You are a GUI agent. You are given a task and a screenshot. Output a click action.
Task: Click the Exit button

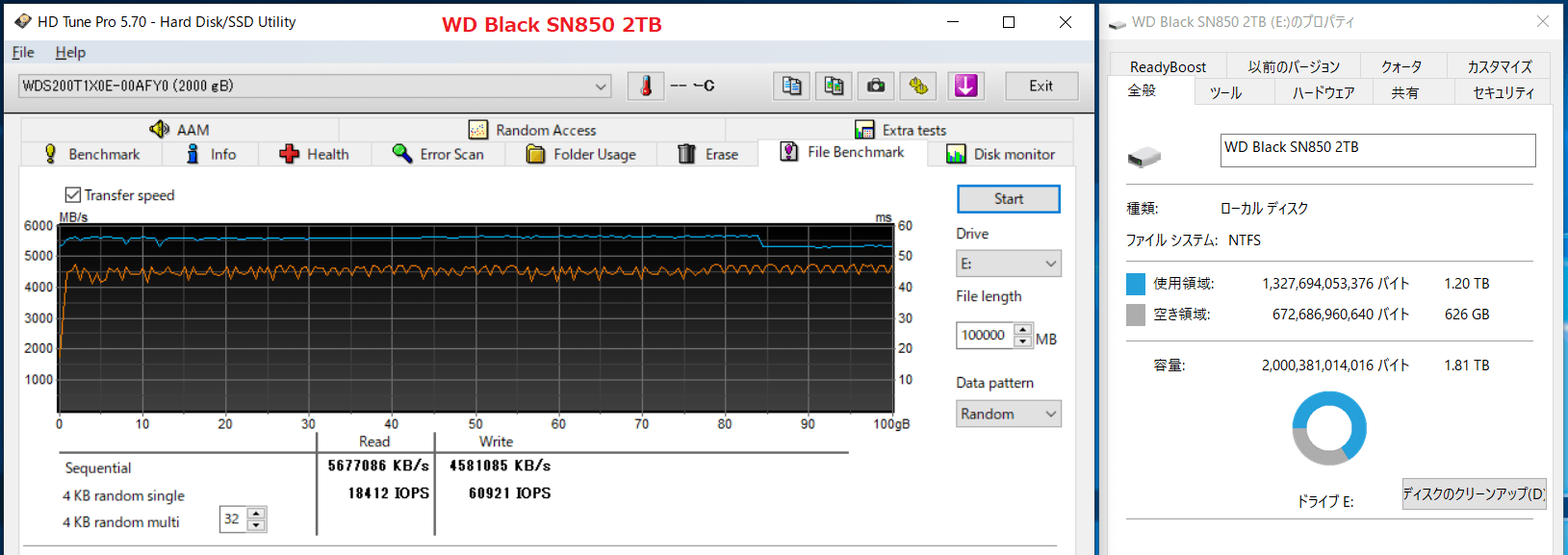1041,86
